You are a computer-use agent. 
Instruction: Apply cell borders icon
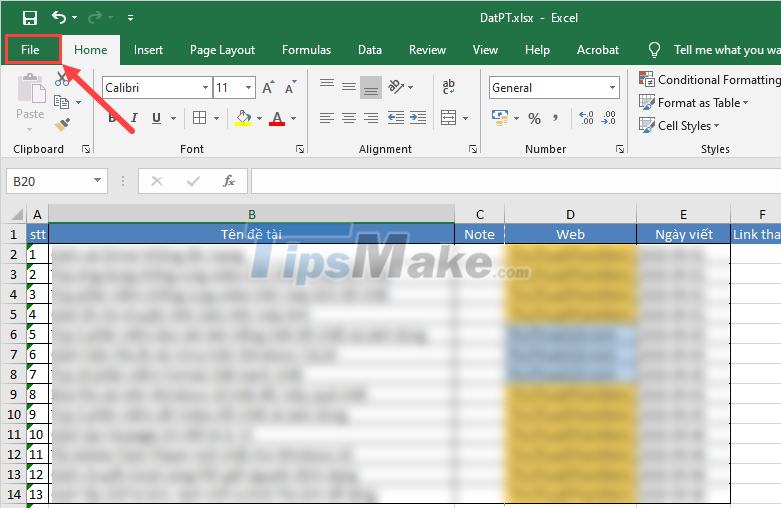pyautogui.click(x=199, y=118)
